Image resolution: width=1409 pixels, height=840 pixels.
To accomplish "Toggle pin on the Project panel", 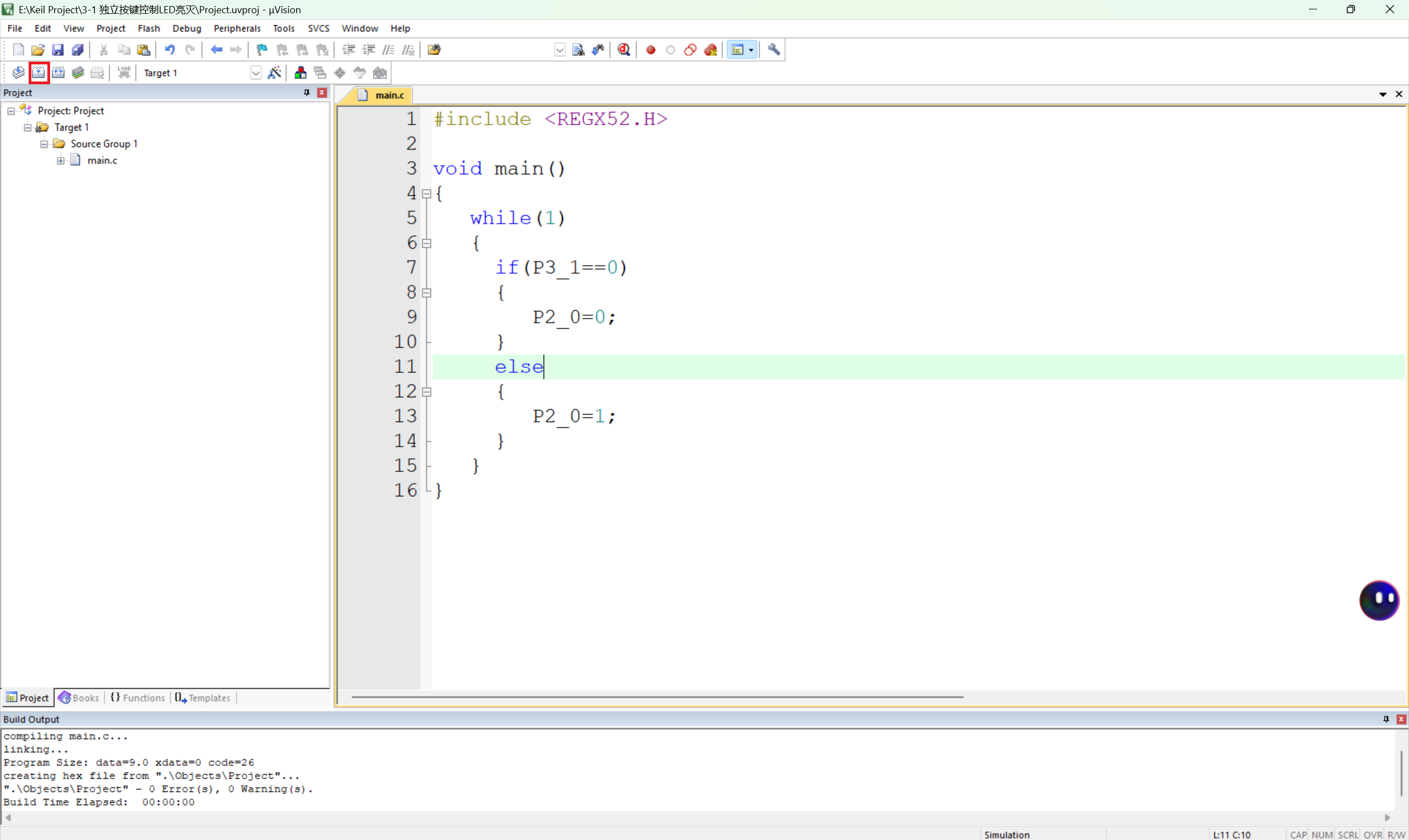I will coord(307,92).
